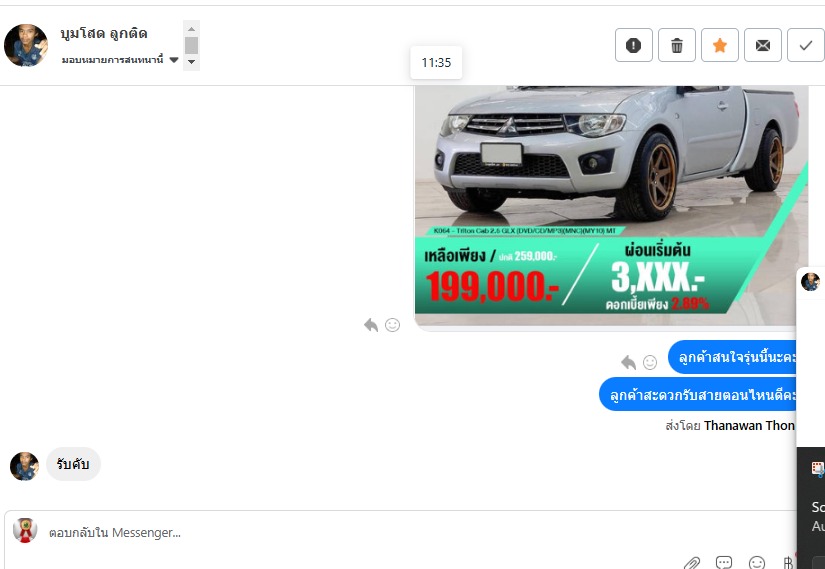Image resolution: width=825 pixels, height=569 pixels.
Task: Reply to ลูกค้าสนใจรุ่นนี้ message via arrow
Action: 628,362
